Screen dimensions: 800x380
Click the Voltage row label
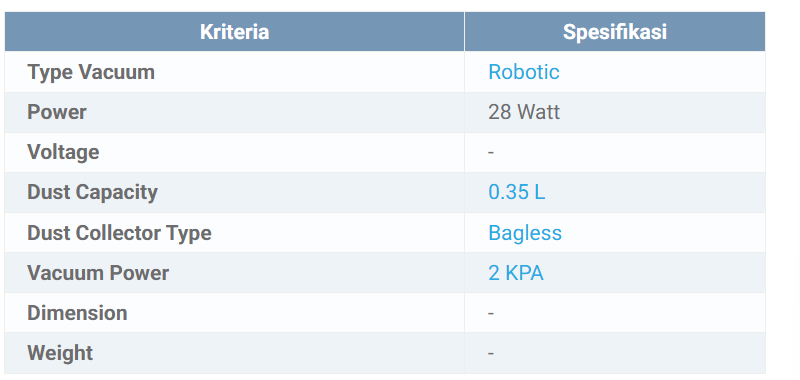[63, 152]
